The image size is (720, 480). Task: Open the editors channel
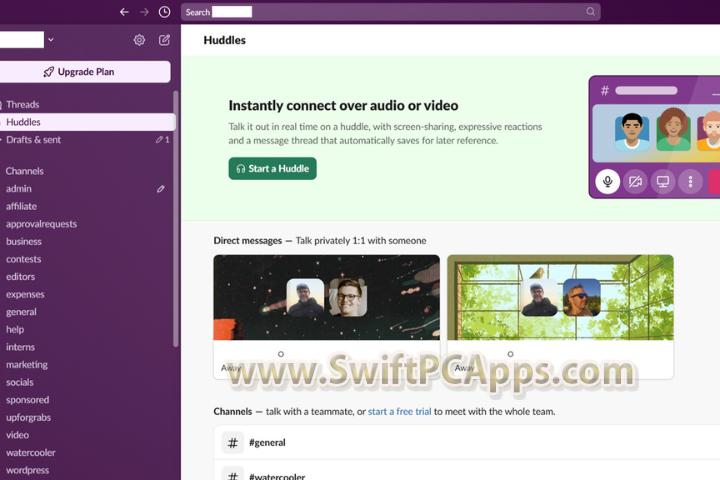(x=20, y=277)
